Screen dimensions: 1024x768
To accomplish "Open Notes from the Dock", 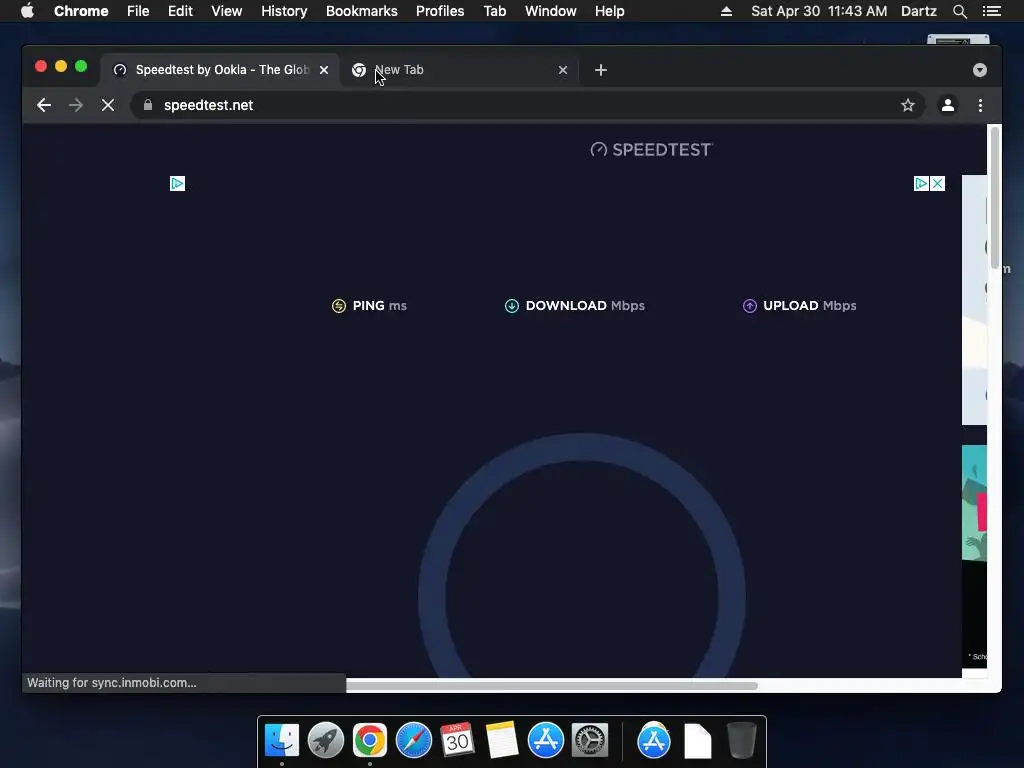I will [502, 741].
